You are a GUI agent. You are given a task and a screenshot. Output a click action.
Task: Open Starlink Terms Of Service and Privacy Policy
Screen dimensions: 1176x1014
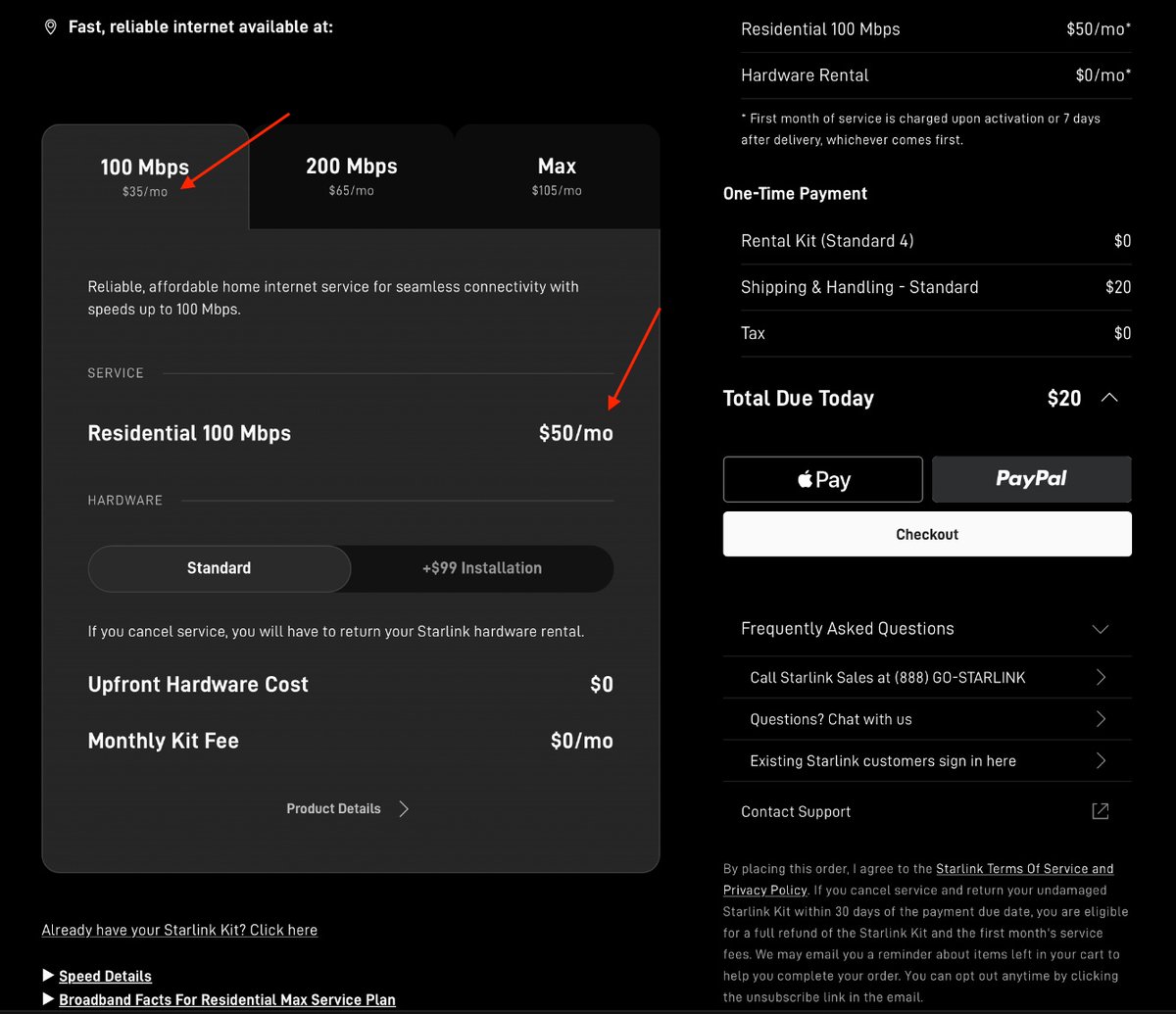click(1024, 869)
